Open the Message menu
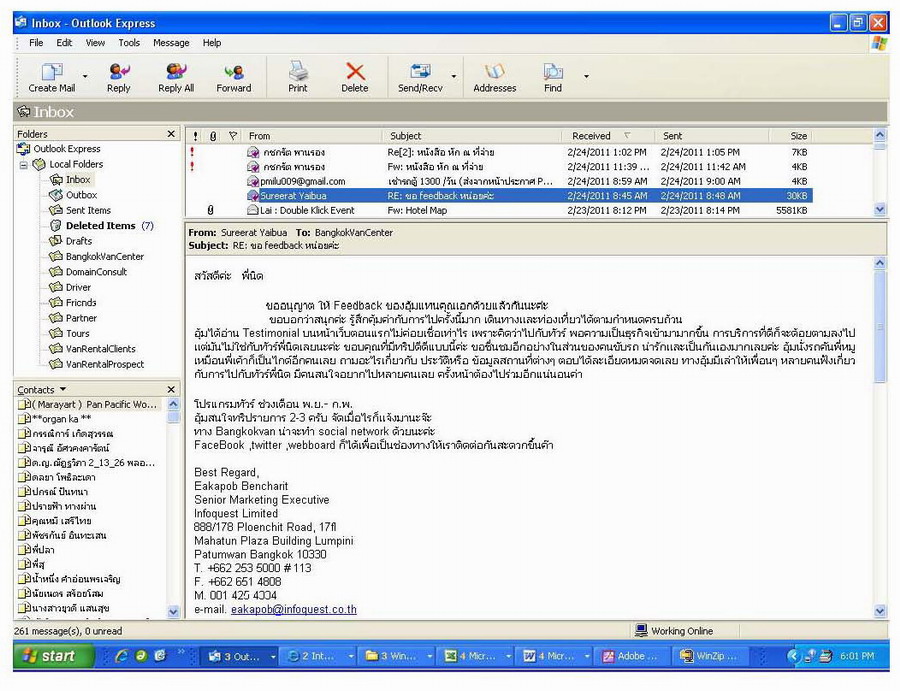900x691 pixels. [x=171, y=42]
